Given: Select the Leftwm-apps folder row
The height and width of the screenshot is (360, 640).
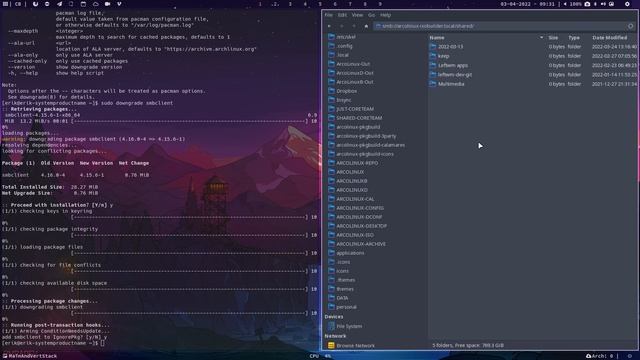Looking at the screenshot, I should click(533, 65).
